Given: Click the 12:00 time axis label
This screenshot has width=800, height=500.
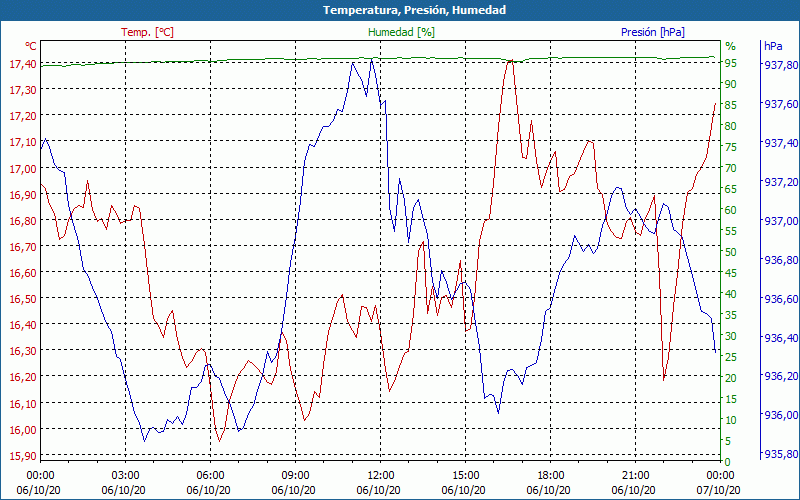Looking at the screenshot, I should (380, 476).
